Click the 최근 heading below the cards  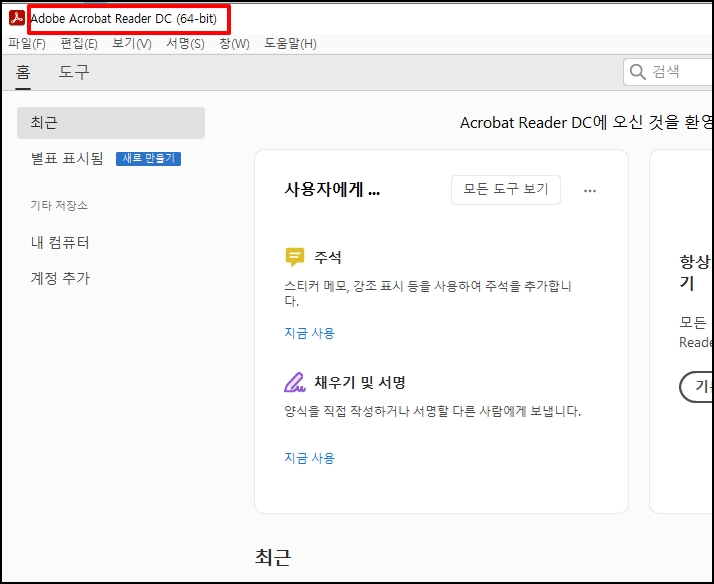click(273, 557)
